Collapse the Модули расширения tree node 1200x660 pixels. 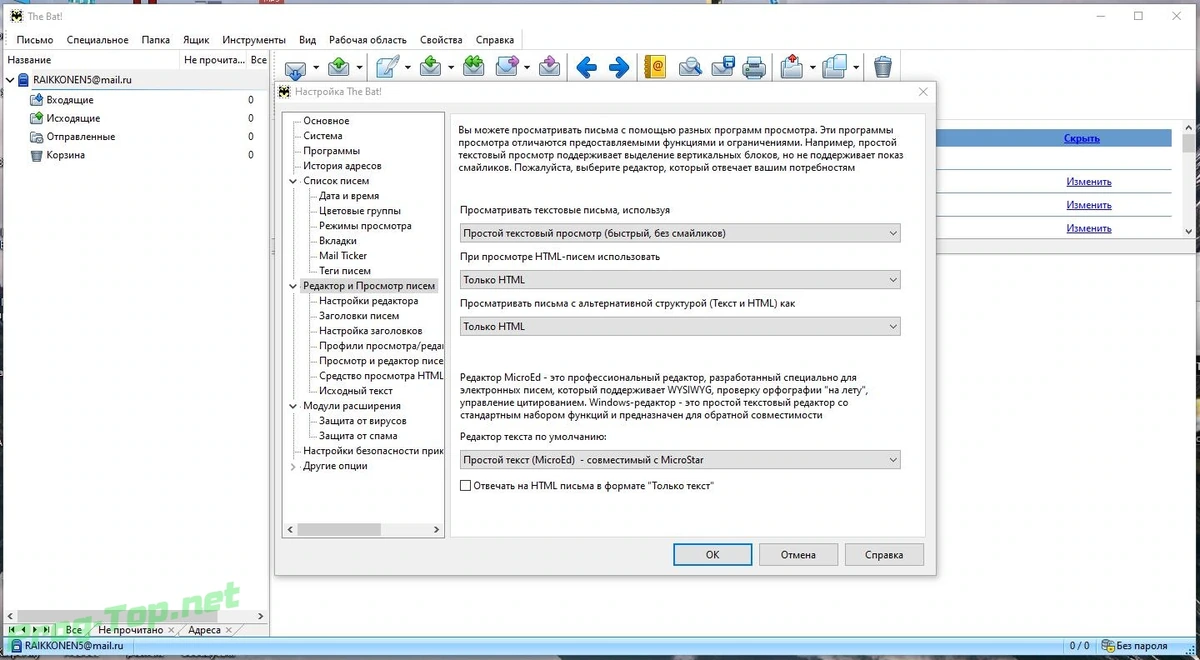[x=293, y=406]
